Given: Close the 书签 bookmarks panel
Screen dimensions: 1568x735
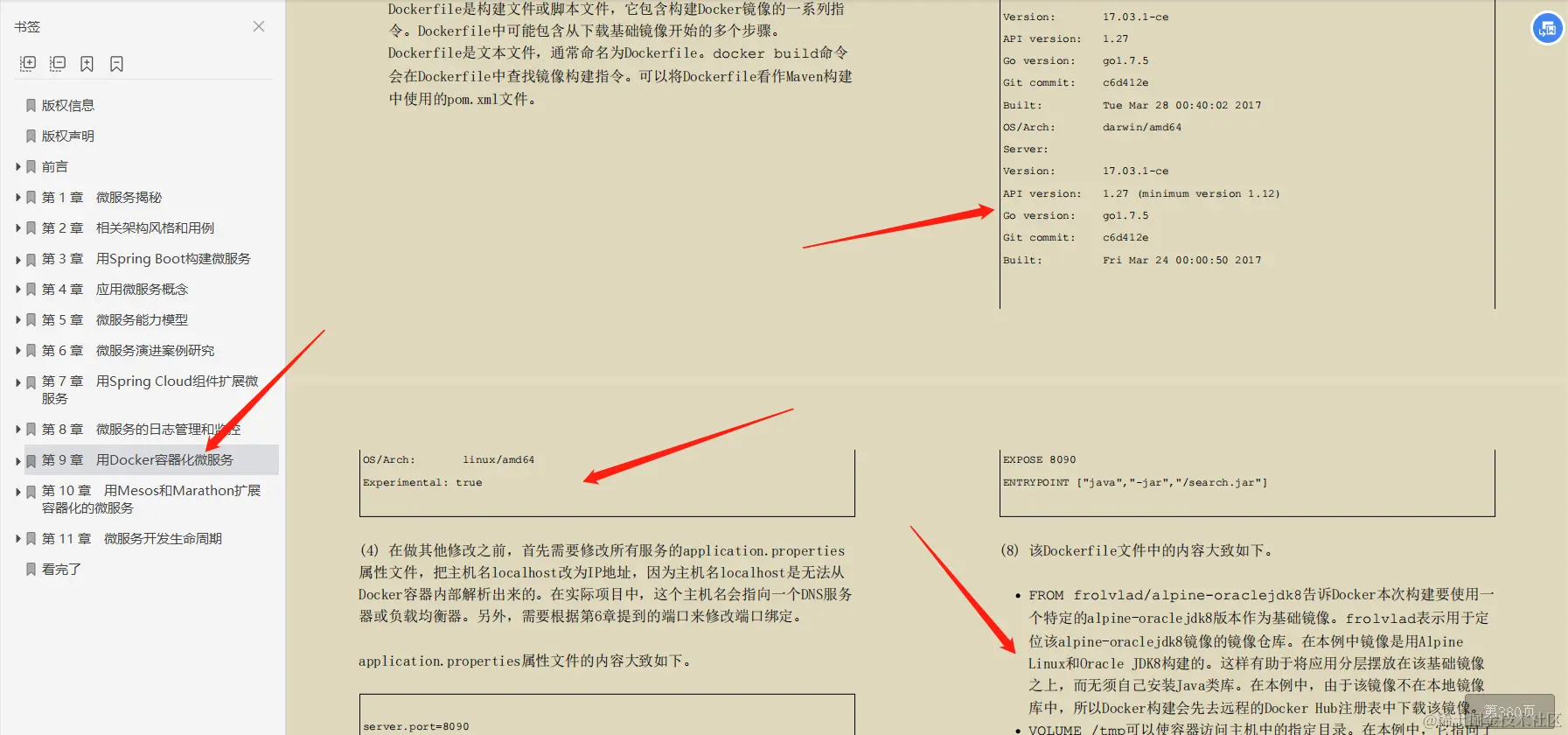Looking at the screenshot, I should [259, 26].
